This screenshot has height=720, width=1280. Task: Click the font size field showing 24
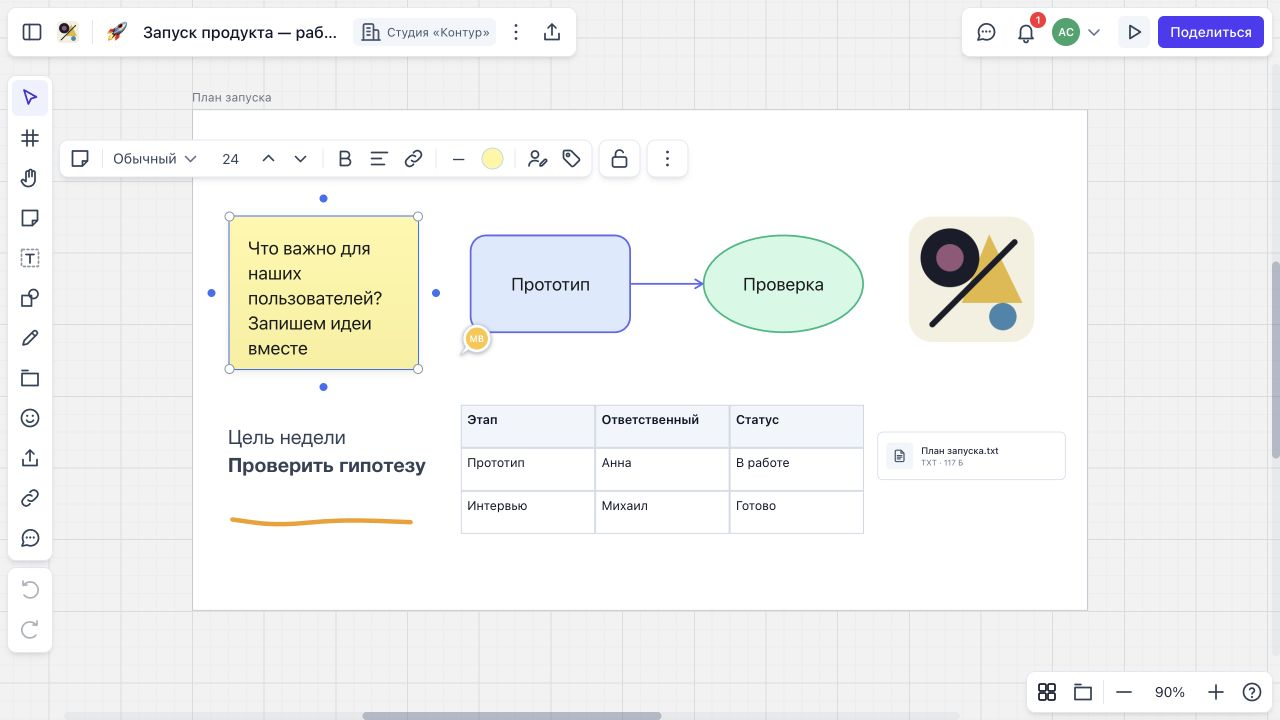coord(230,159)
